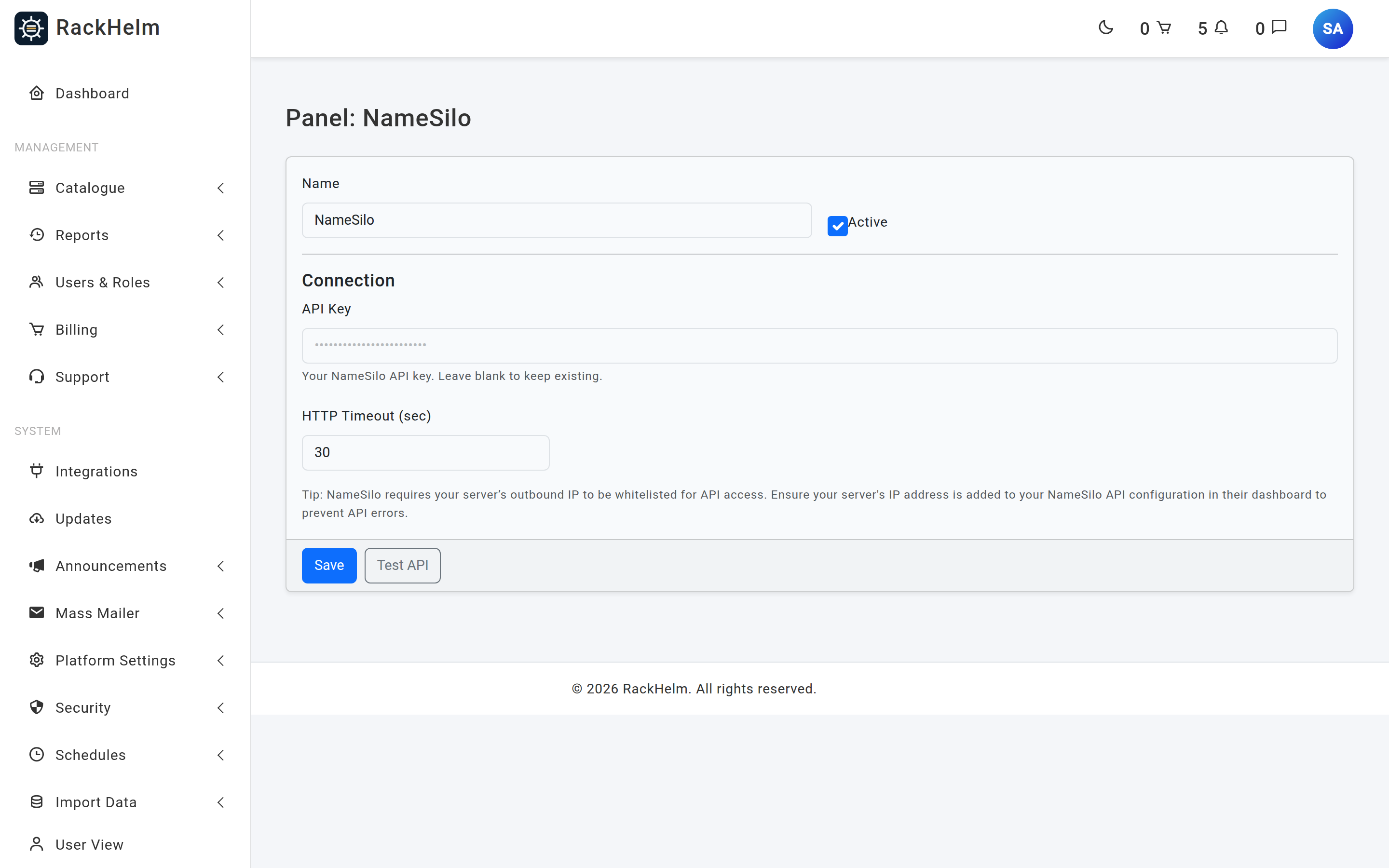This screenshot has width=1389, height=868.
Task: Focus the Name input field
Action: (x=557, y=220)
